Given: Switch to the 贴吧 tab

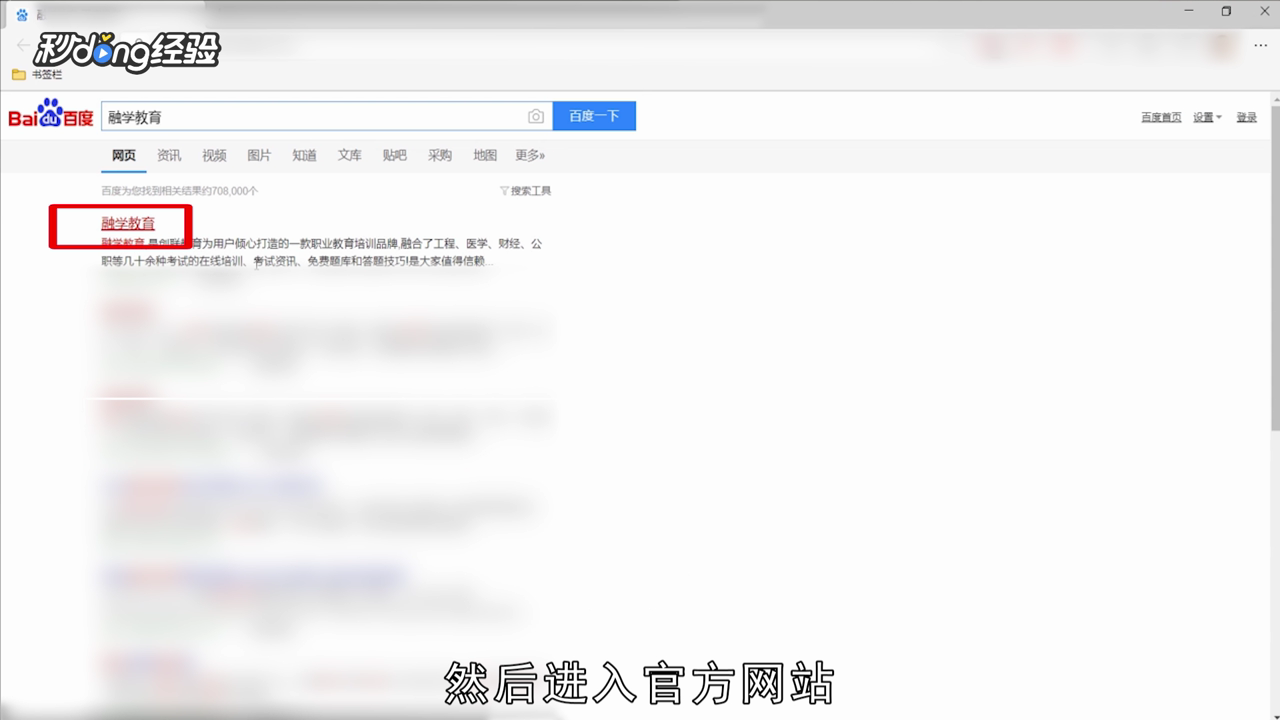Looking at the screenshot, I should coord(394,155).
